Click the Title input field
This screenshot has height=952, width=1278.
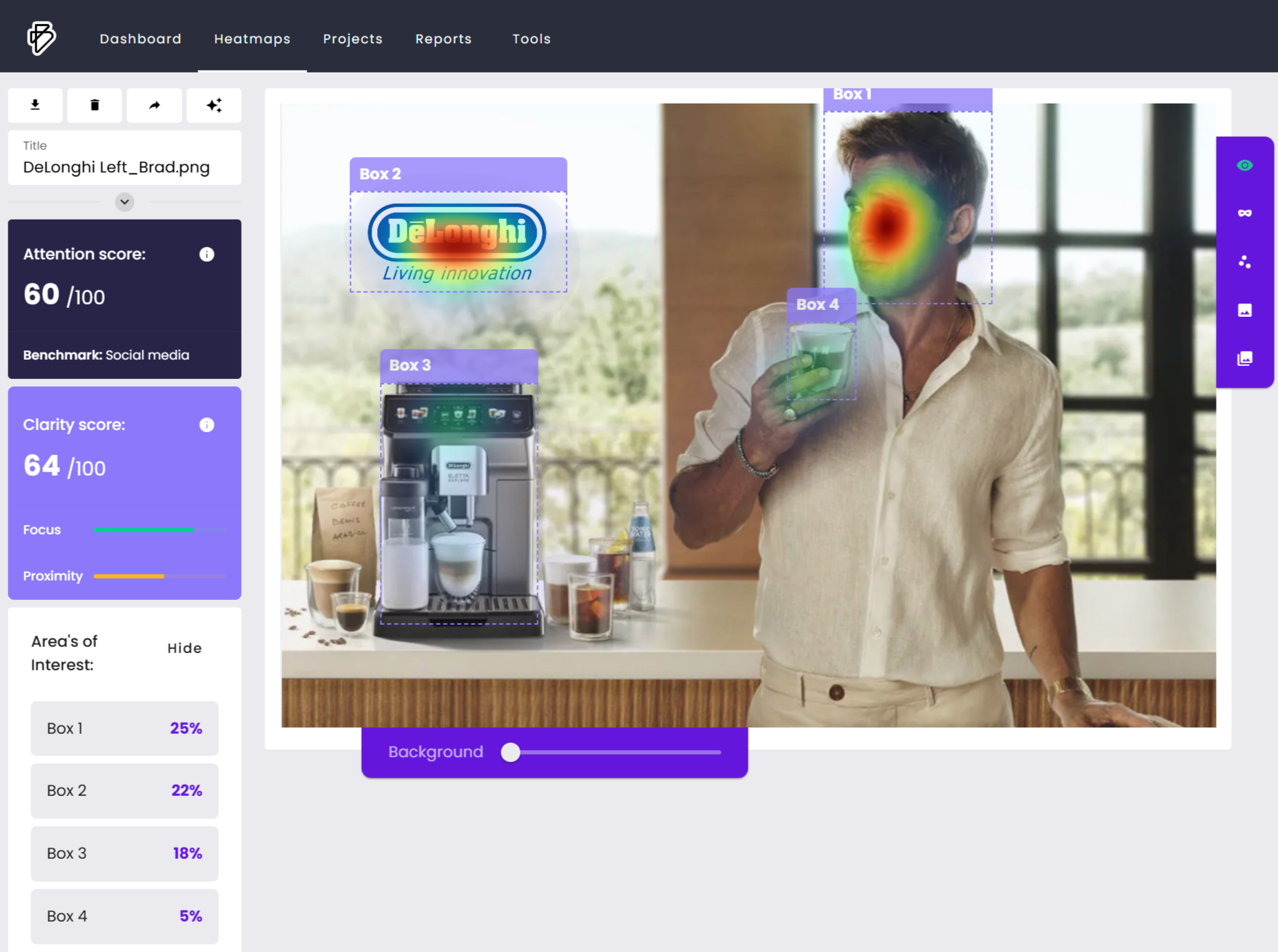point(124,167)
